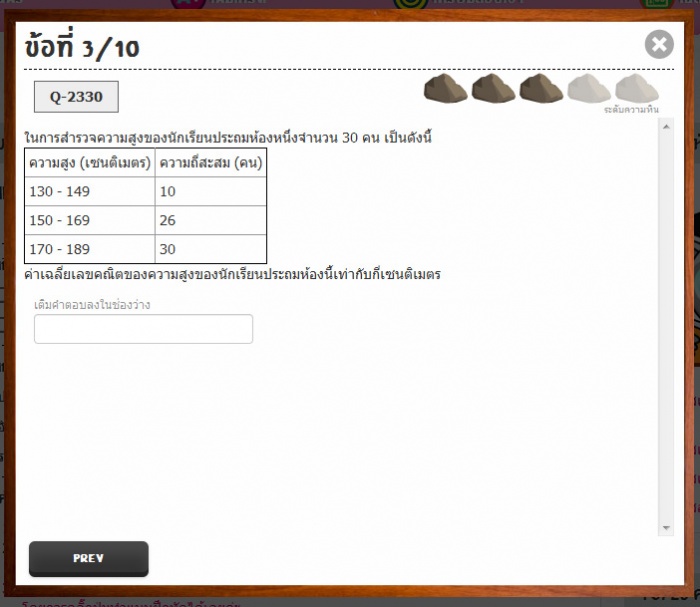Click the ข้อที่ 3/10 question title
700x607 pixels.
[82, 47]
